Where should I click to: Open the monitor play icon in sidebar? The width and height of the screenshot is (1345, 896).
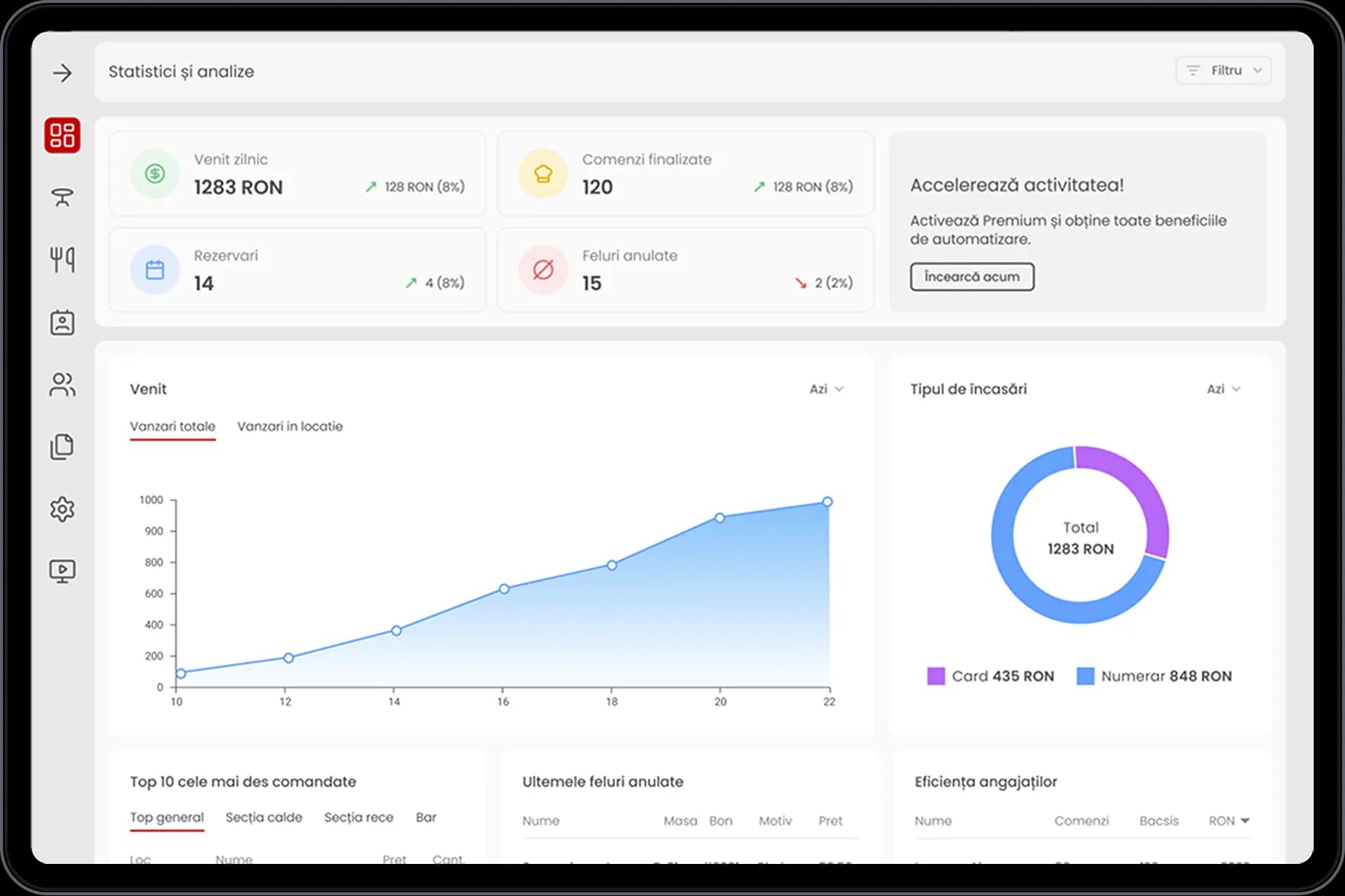click(62, 571)
